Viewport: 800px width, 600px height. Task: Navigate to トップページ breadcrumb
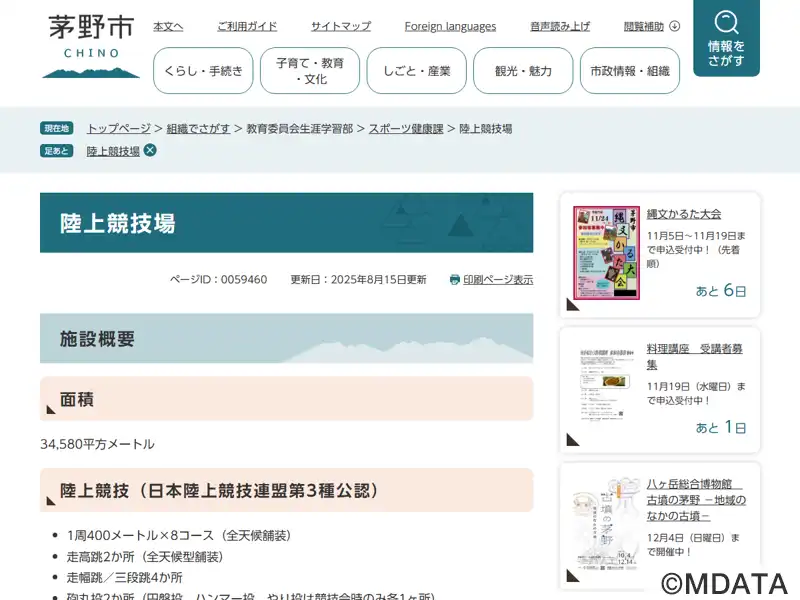pyautogui.click(x=118, y=128)
